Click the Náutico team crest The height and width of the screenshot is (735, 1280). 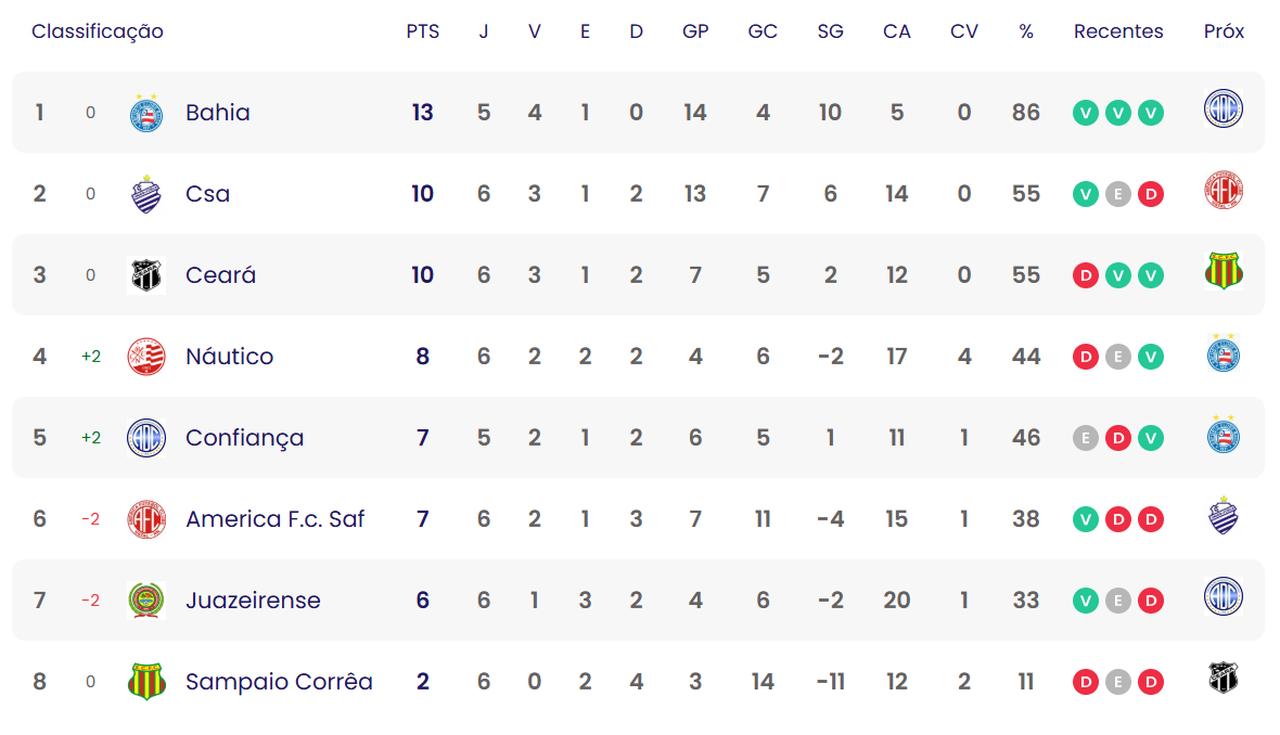pos(147,357)
